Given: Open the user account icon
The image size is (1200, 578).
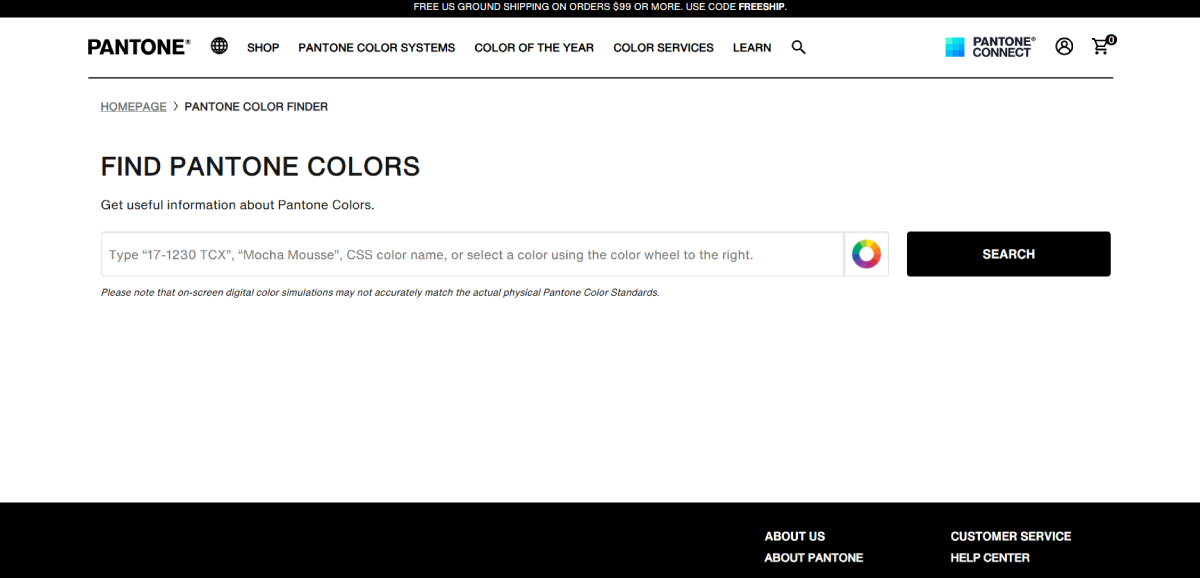Looking at the screenshot, I should [x=1064, y=46].
